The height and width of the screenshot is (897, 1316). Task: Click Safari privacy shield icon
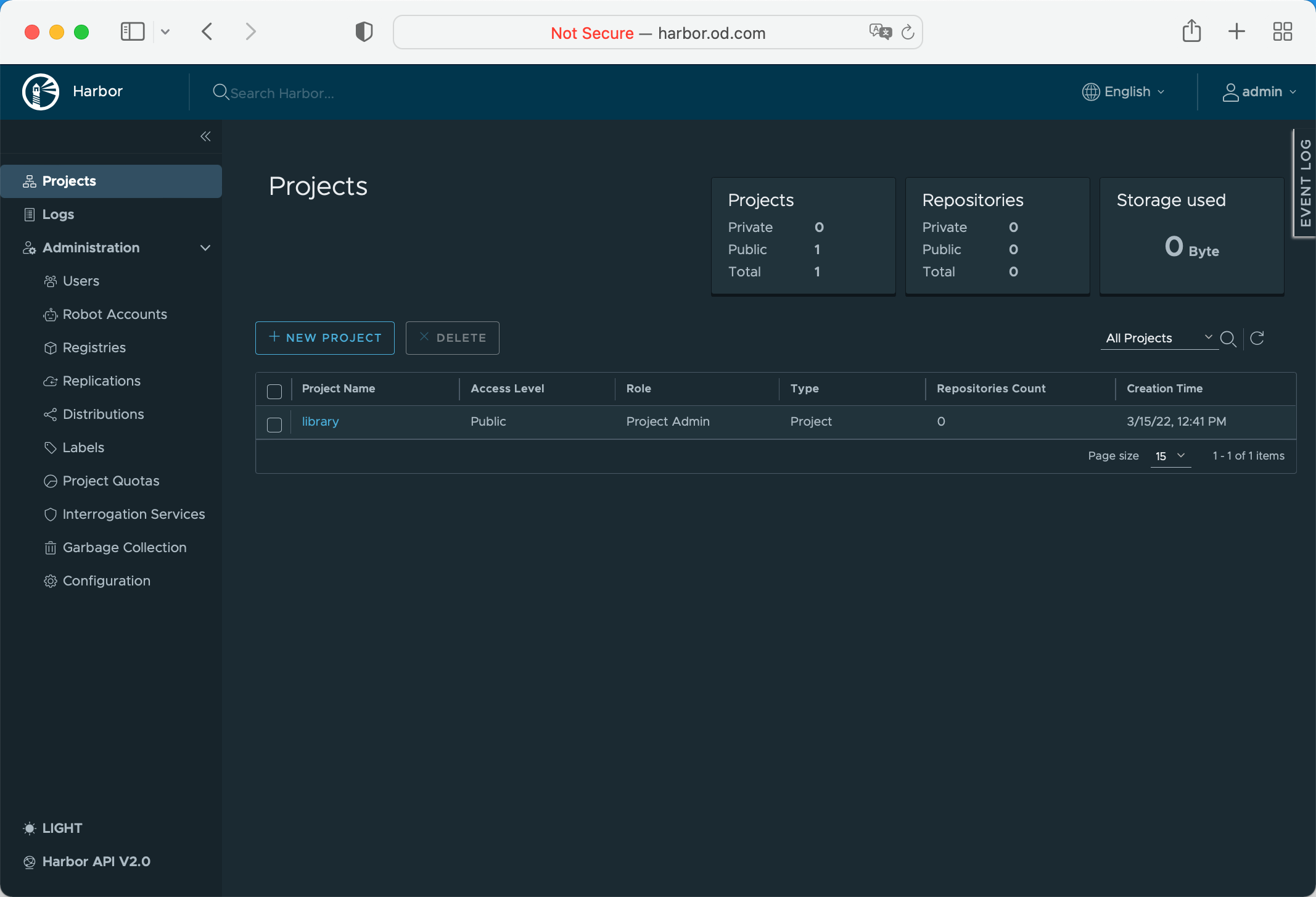(364, 32)
